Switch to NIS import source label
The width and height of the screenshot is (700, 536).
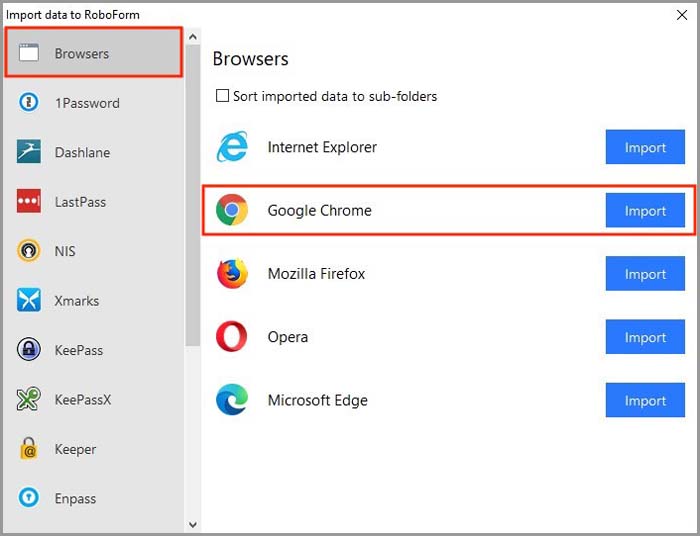tap(65, 251)
